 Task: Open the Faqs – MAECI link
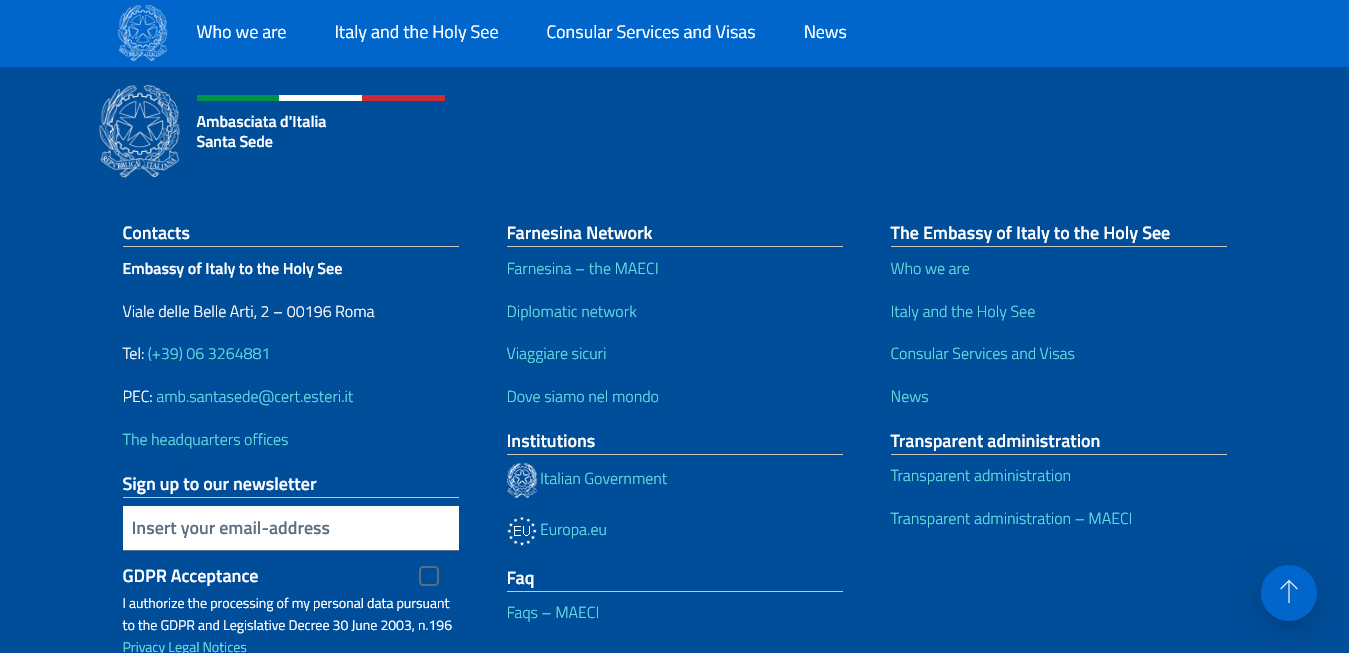(552, 613)
